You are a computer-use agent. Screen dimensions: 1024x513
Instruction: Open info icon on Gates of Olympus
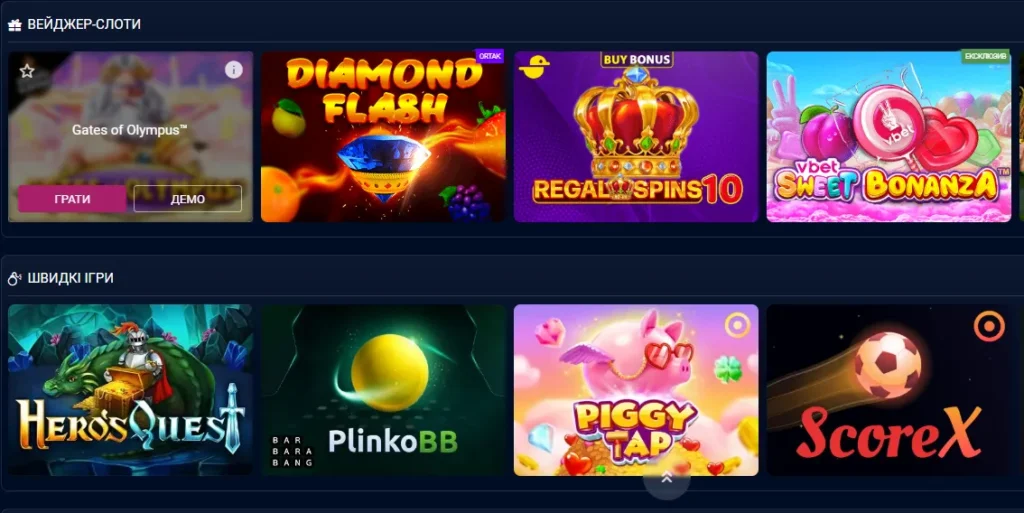click(x=233, y=70)
